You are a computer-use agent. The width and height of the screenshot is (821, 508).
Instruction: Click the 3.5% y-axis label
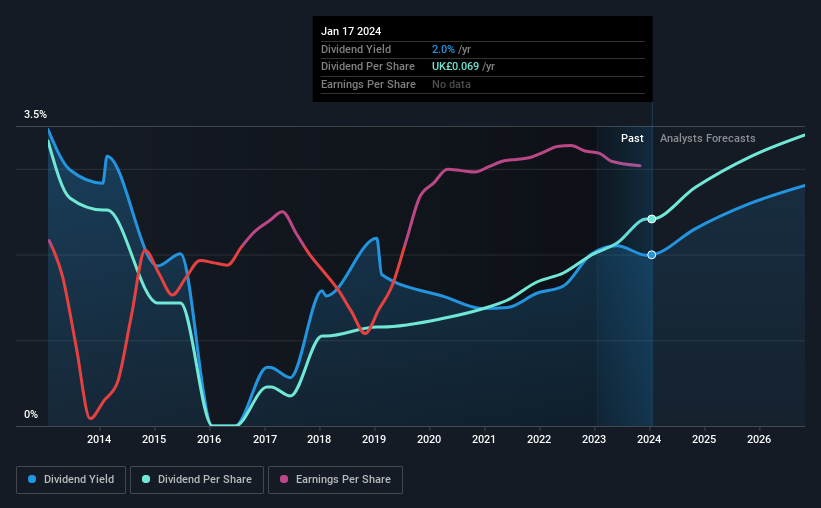pyautogui.click(x=35, y=114)
